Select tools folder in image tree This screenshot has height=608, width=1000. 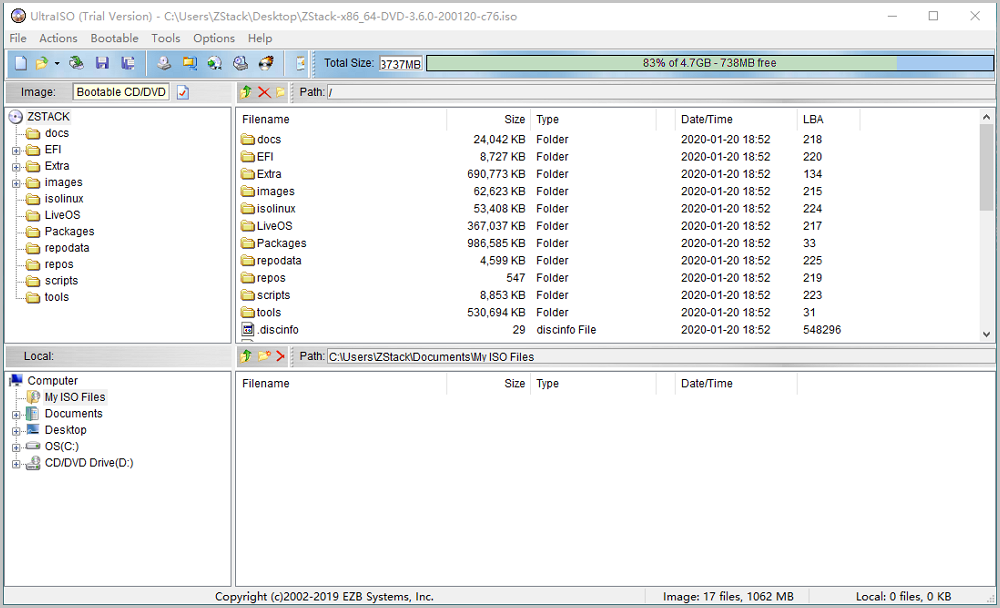click(x=57, y=297)
